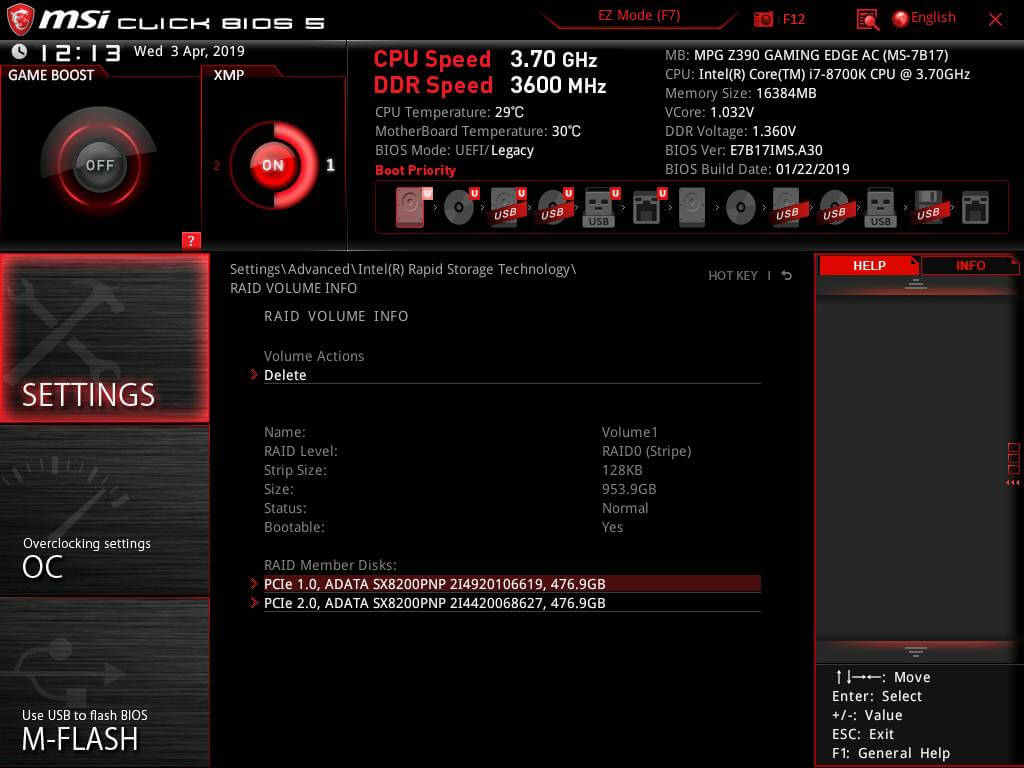1024x768 pixels.
Task: Open the OC overclocking settings section
Action: point(104,511)
